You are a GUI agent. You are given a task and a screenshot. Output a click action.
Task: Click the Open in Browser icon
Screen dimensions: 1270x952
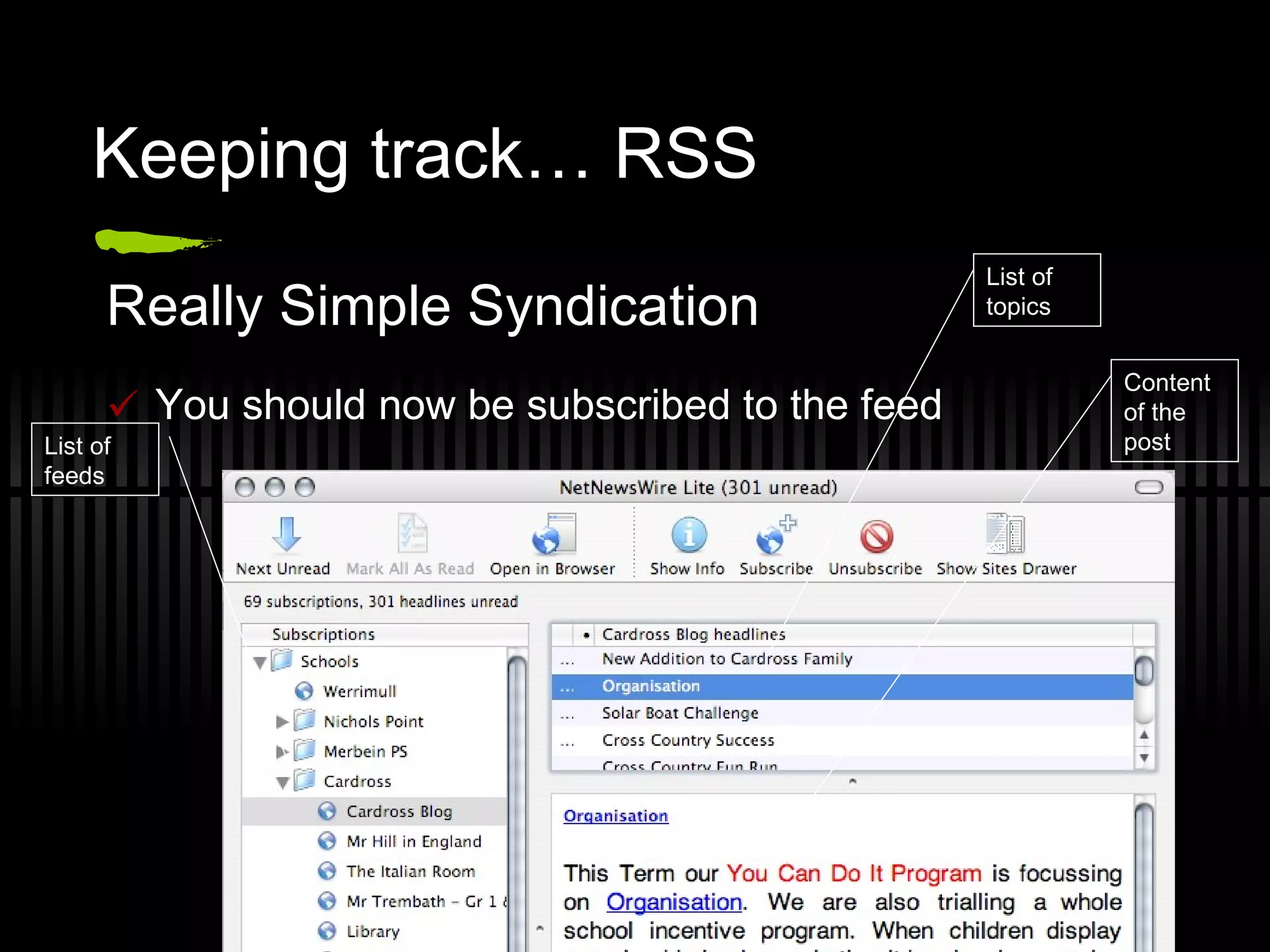(x=554, y=534)
